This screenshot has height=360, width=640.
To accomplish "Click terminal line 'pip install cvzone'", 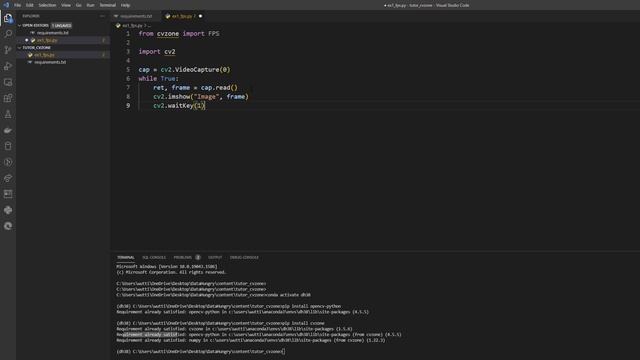I will pos(220,323).
